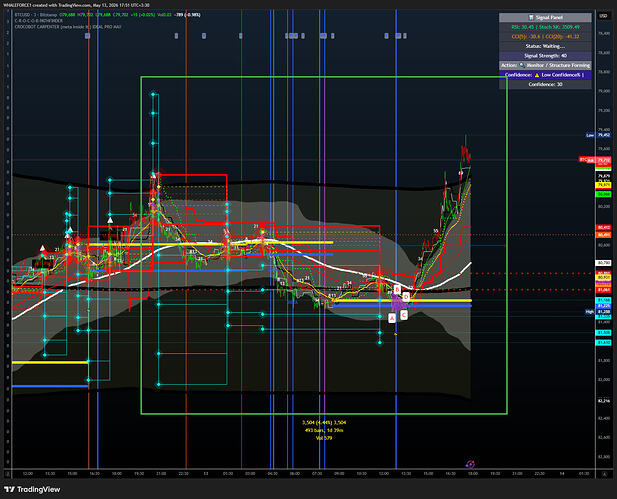Click the BTCUSD Bitstamp symbol legend

point(36,15)
